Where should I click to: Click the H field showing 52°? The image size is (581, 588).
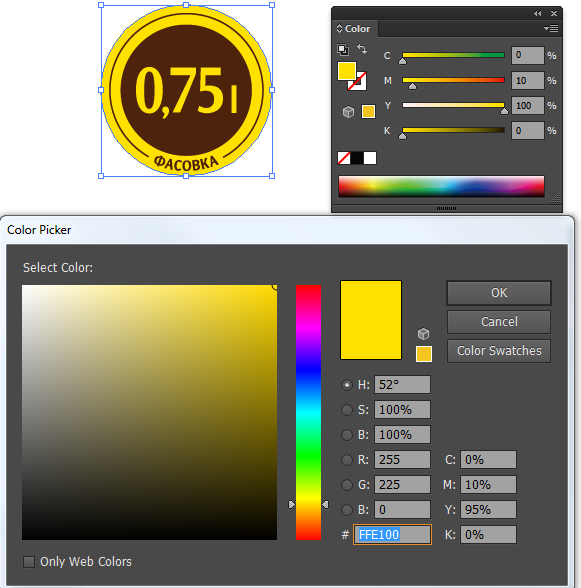point(402,385)
